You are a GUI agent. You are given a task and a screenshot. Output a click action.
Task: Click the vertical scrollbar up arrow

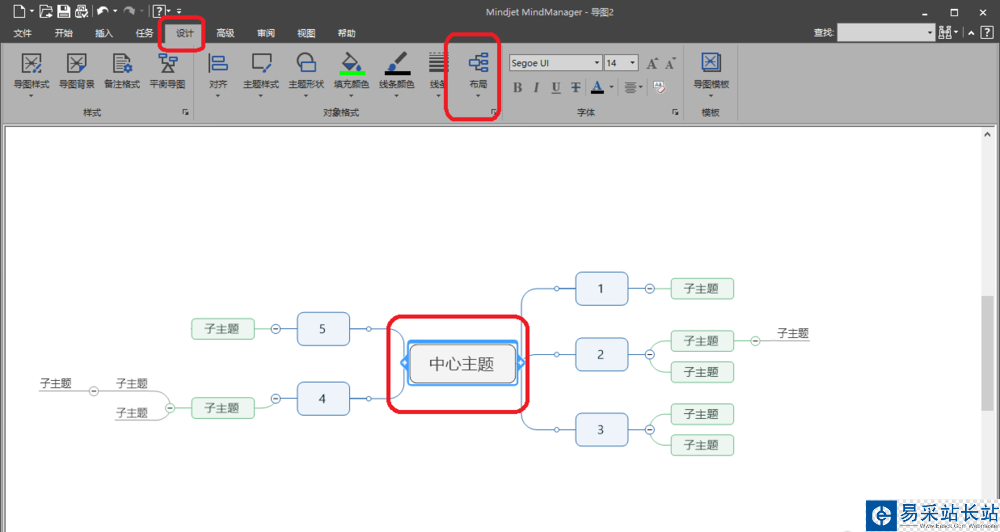pyautogui.click(x=987, y=135)
